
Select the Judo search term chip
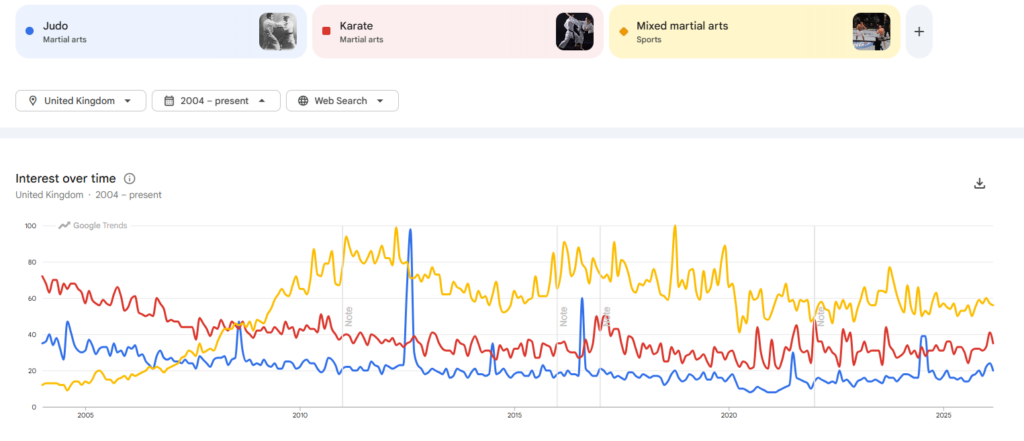pos(130,31)
